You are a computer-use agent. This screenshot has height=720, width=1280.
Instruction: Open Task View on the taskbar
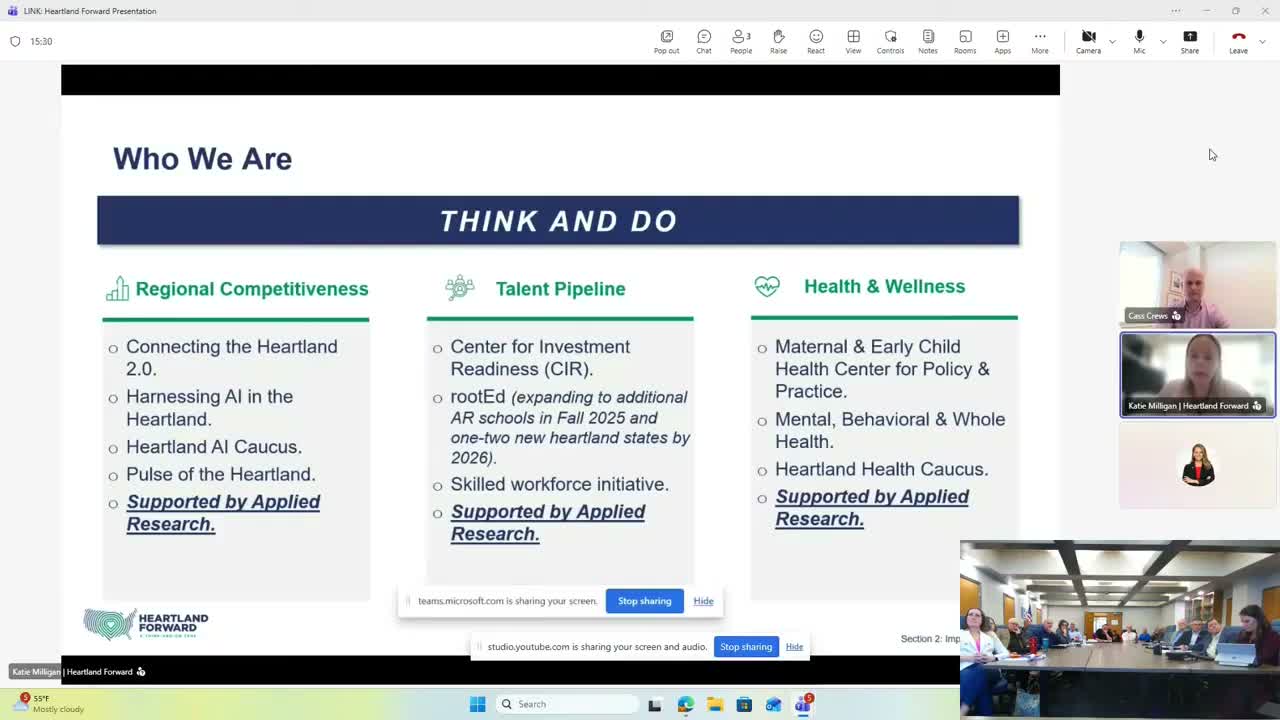coord(655,704)
